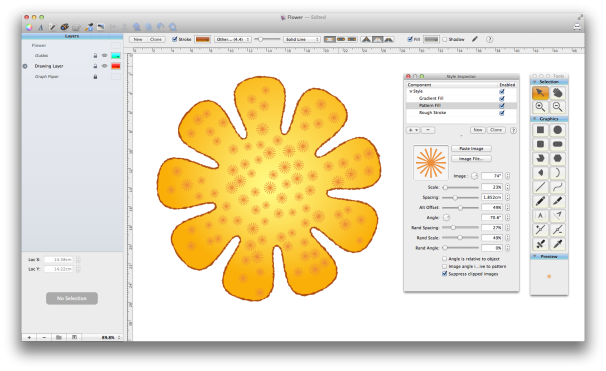Image resolution: width=606 pixels, height=371 pixels.
Task: Click the remove component minus button
Action: 427,130
